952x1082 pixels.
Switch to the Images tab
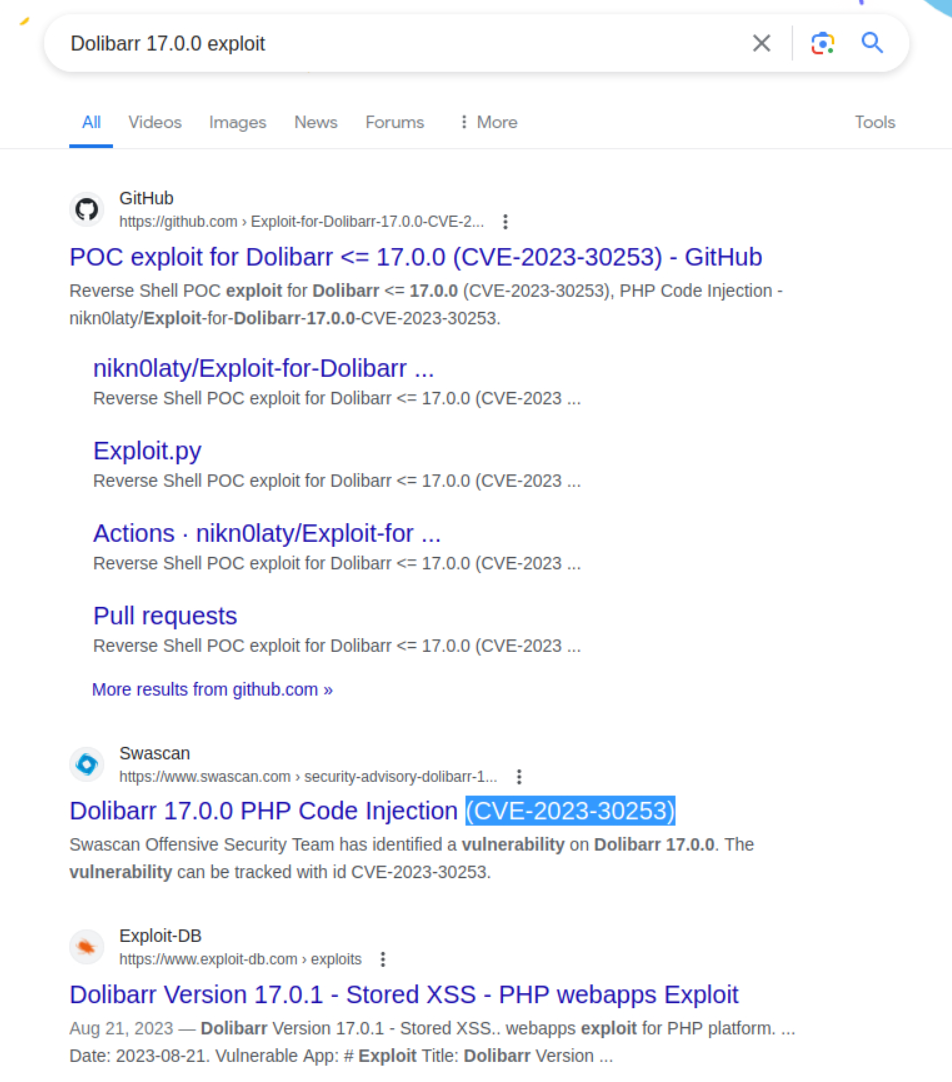tap(237, 122)
